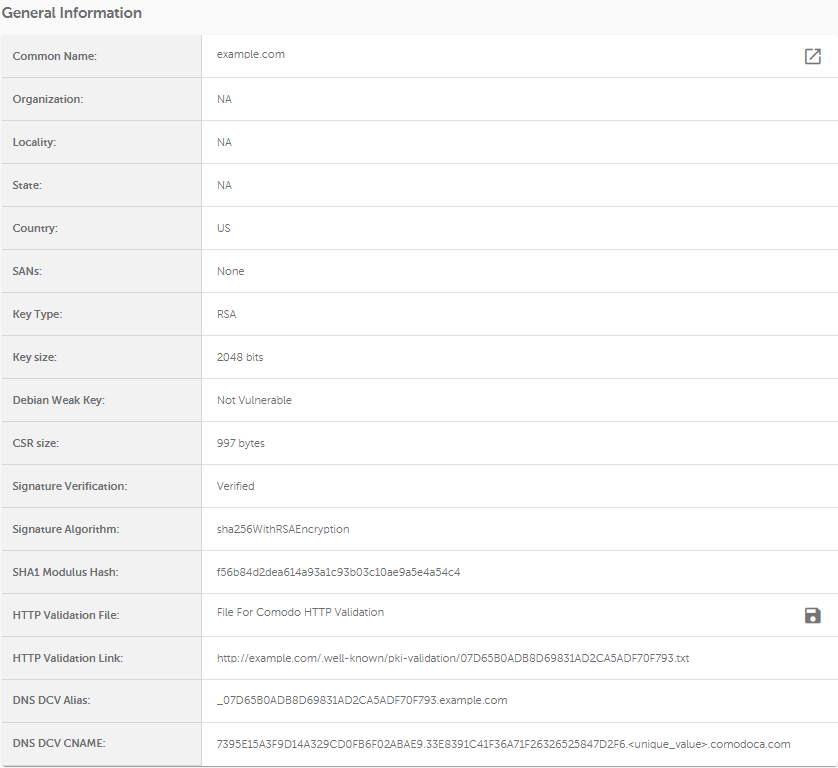Image resolution: width=838 pixels, height=768 pixels.
Task: Click the Common Name label
Action: click(55, 56)
